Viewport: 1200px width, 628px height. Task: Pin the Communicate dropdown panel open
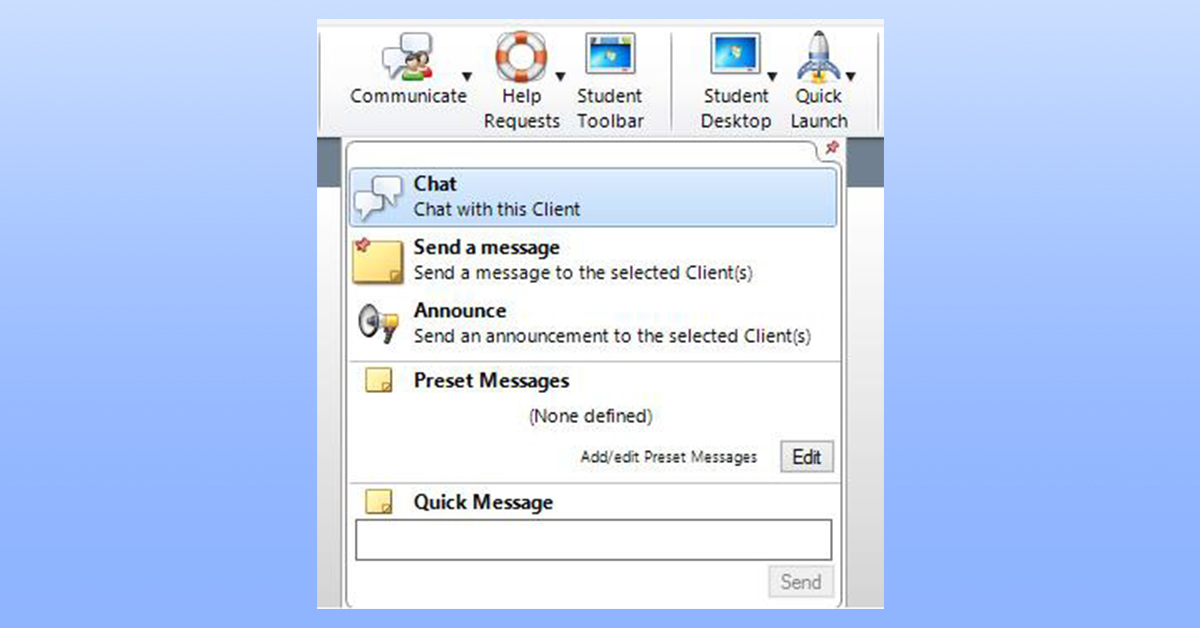tap(831, 148)
